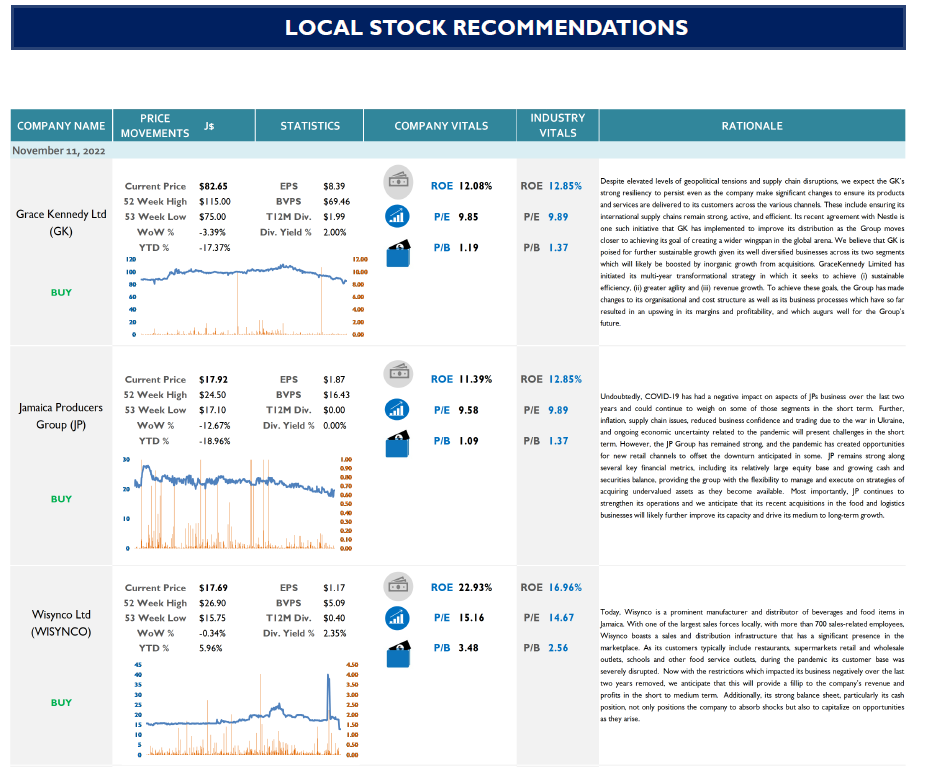This screenshot has width=931, height=767.
Task: Select Grace Kennedy BVPS value $69.46
Action: [337, 202]
